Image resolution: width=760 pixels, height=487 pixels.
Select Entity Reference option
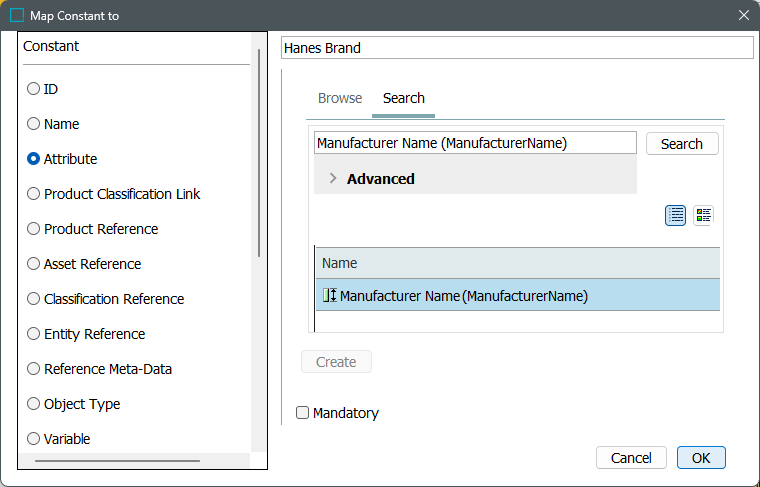point(33,334)
